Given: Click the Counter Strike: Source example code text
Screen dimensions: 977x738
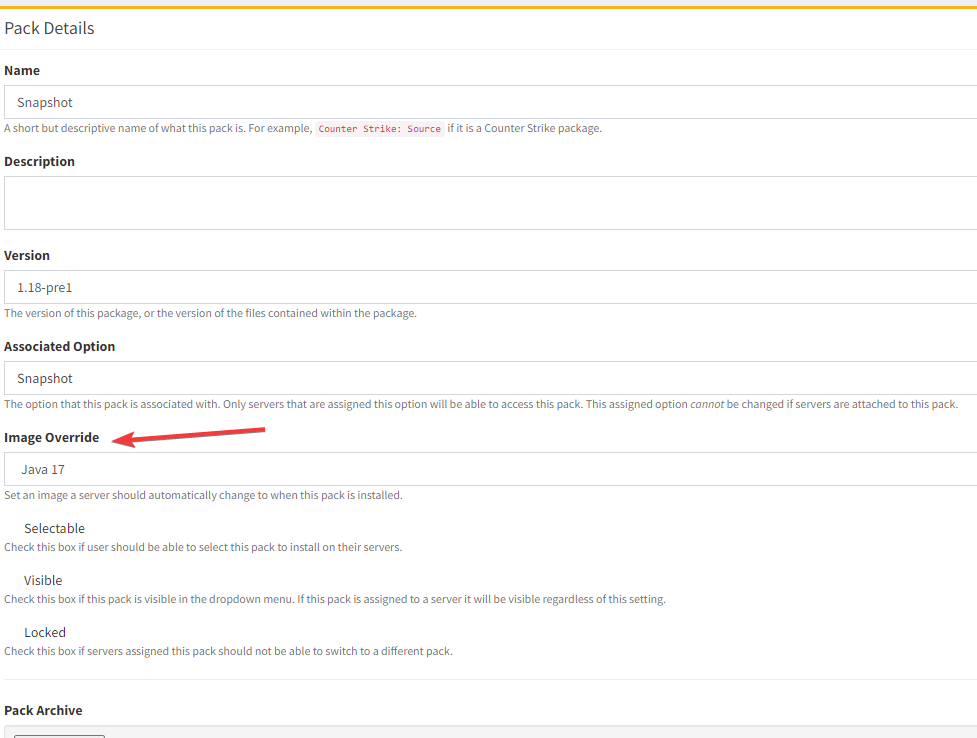Looking at the screenshot, I should [379, 129].
